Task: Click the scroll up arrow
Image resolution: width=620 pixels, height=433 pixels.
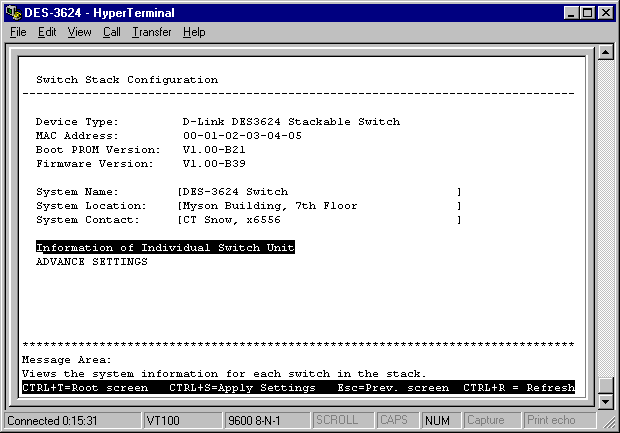Action: tap(604, 53)
